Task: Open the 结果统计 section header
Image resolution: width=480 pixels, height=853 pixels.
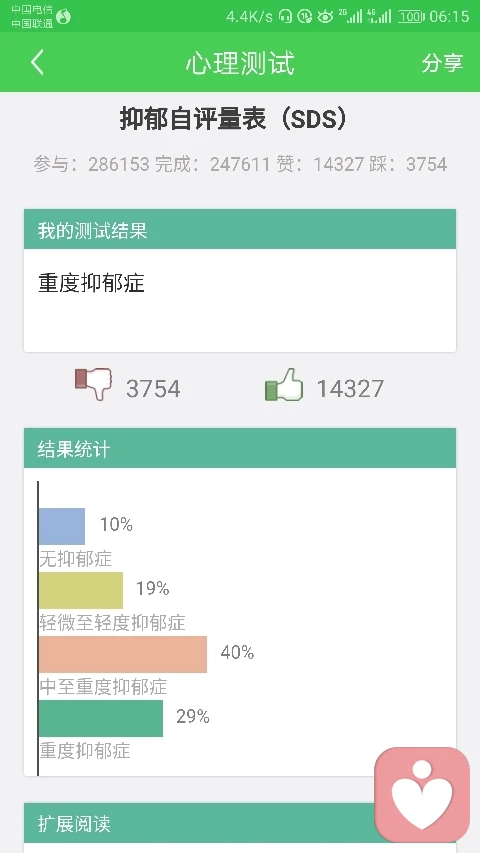Action: (239, 448)
